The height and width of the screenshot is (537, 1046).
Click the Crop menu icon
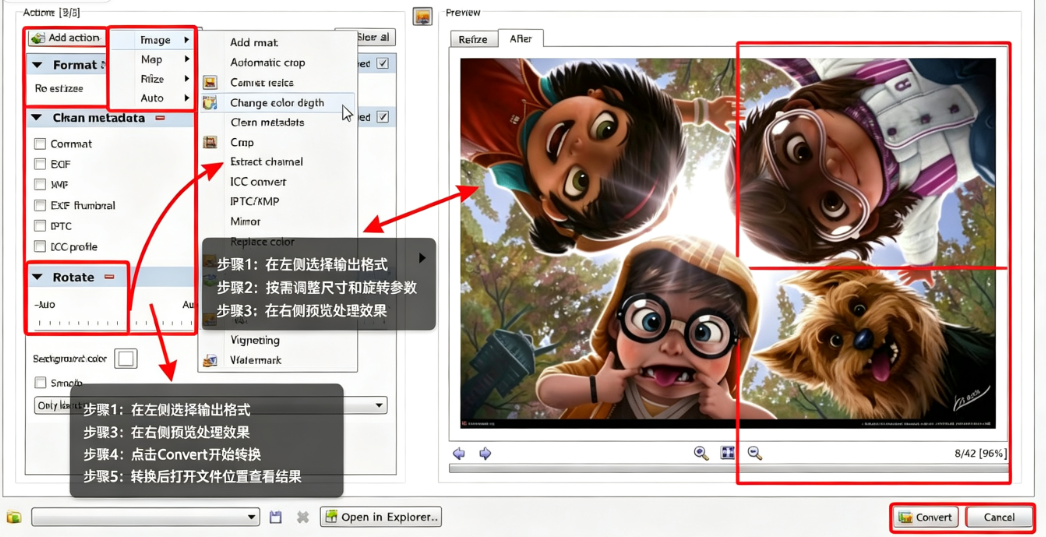pyautogui.click(x=210, y=142)
